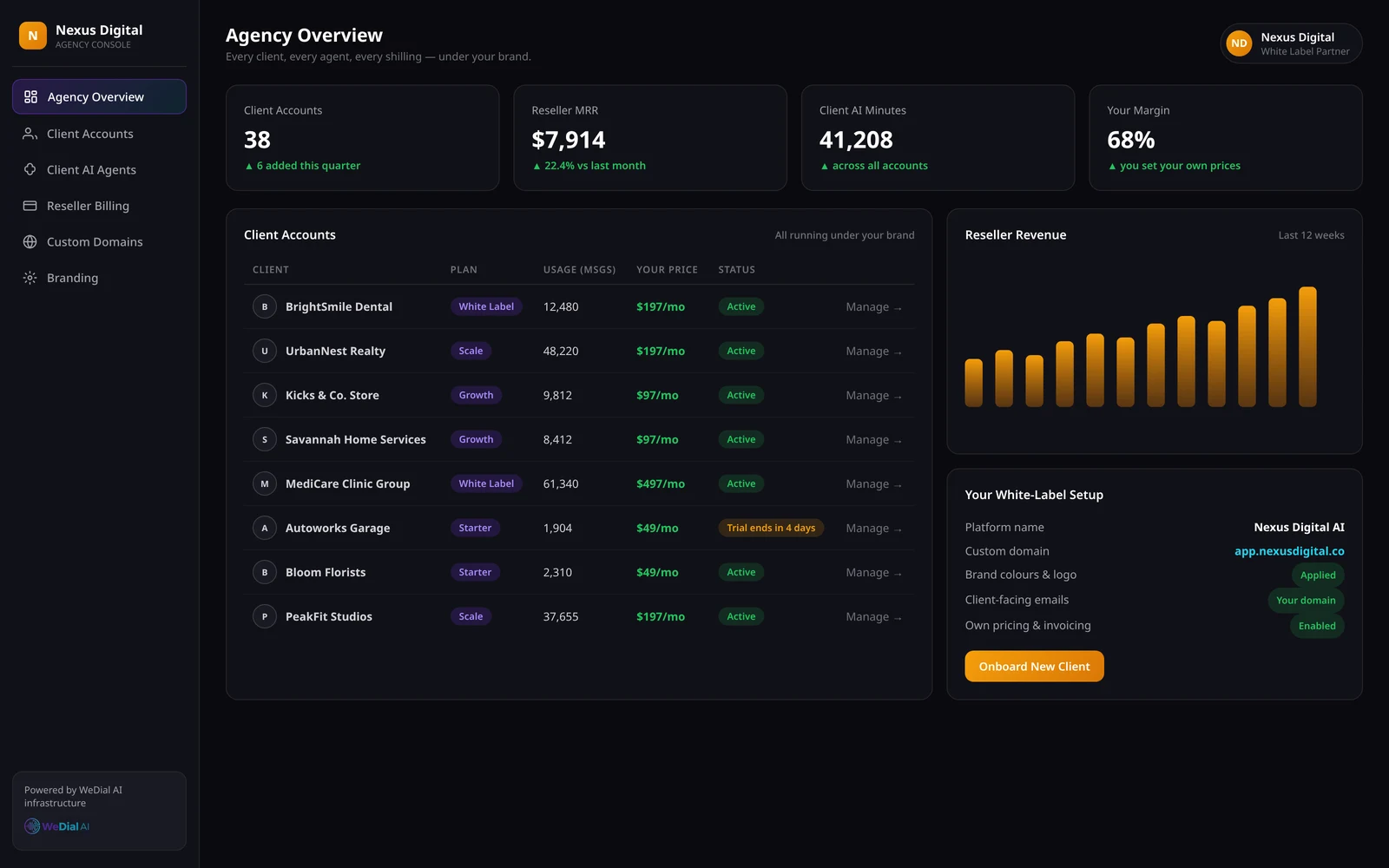Click the Trial ends in 4 days badge

point(771,528)
